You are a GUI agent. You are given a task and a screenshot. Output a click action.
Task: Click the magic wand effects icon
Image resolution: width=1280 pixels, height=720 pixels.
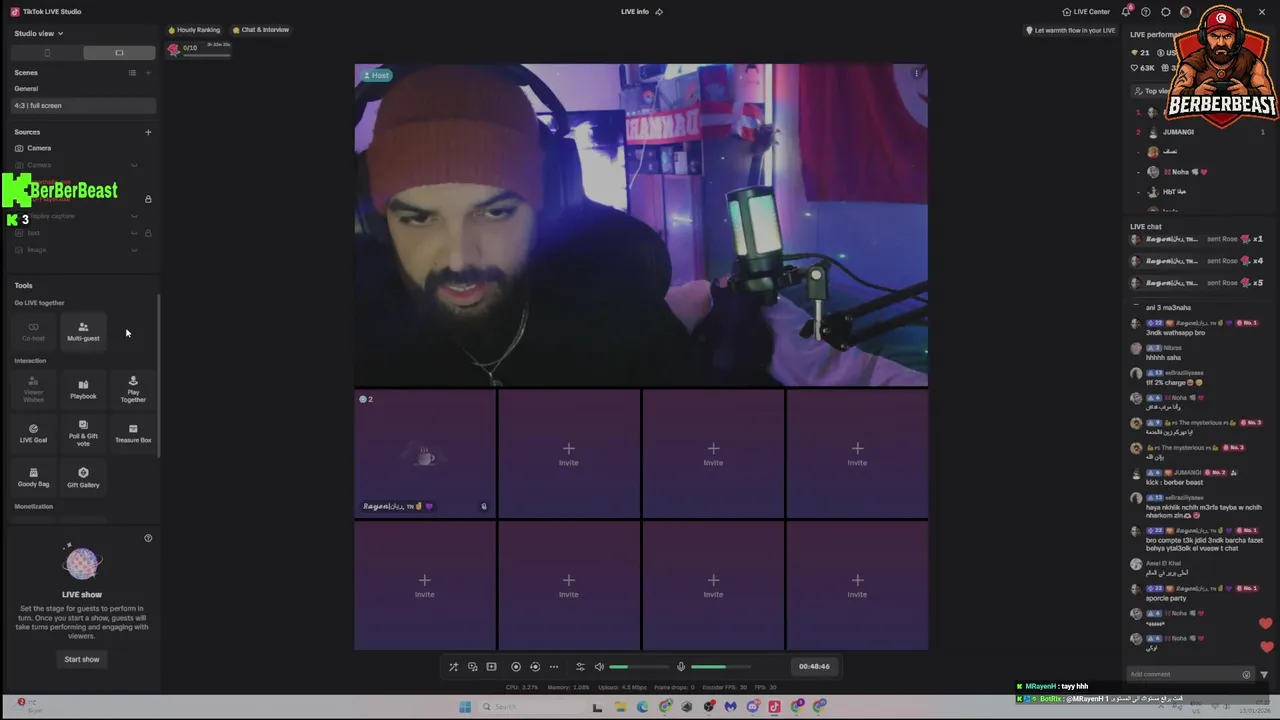[x=453, y=667]
